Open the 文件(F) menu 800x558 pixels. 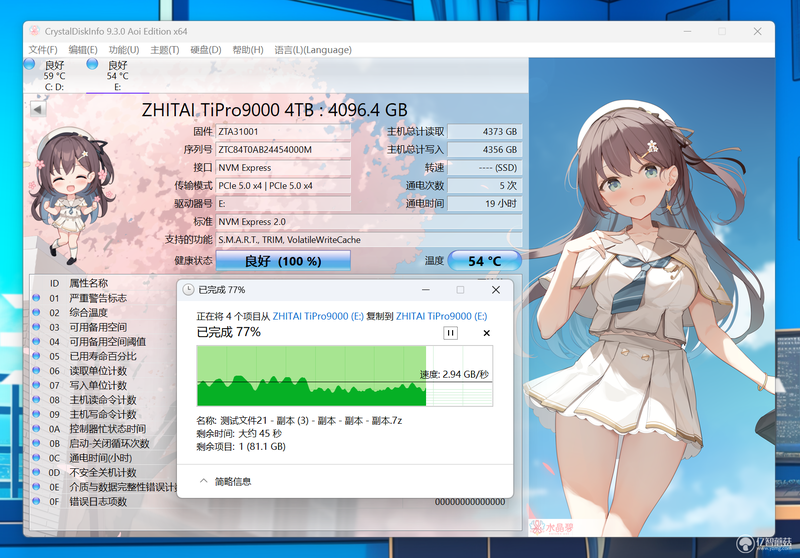point(43,49)
